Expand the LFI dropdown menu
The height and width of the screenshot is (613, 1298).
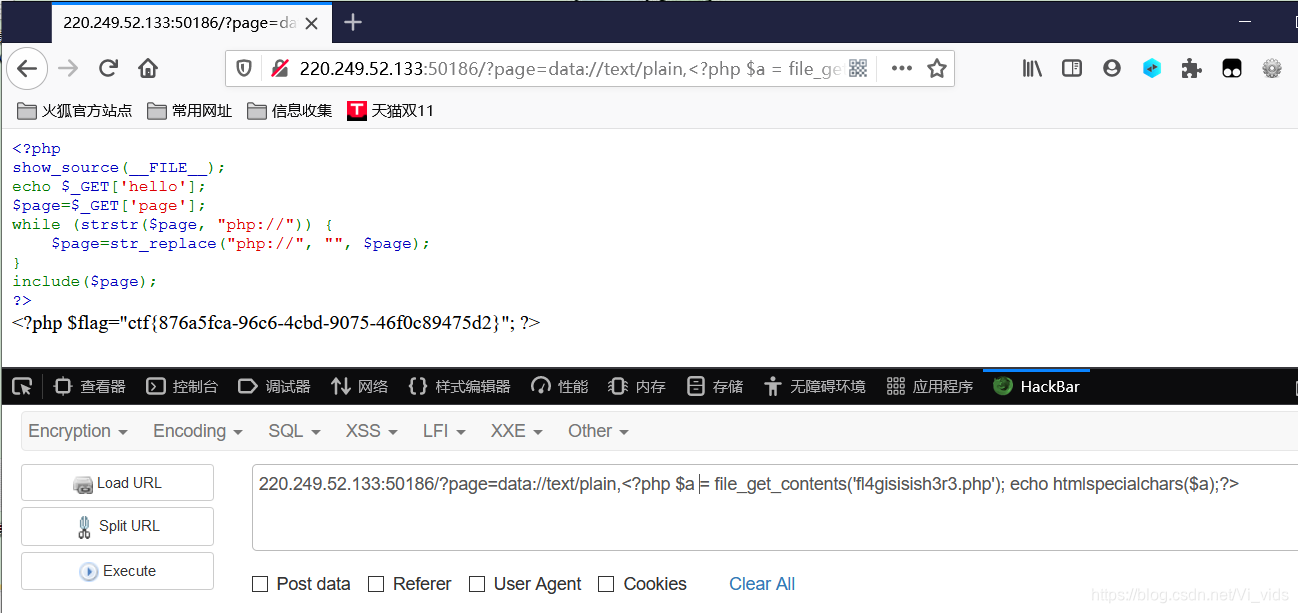(446, 431)
